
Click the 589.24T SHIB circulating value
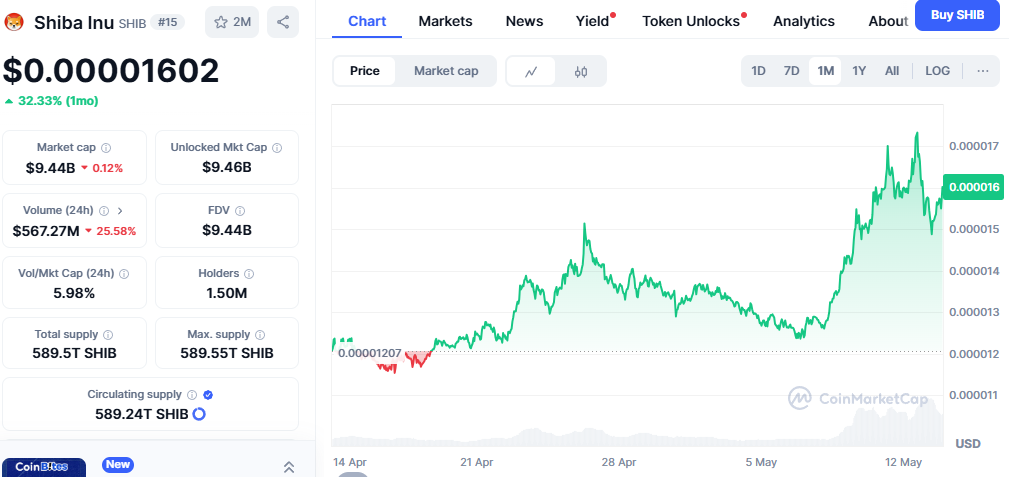[142, 414]
